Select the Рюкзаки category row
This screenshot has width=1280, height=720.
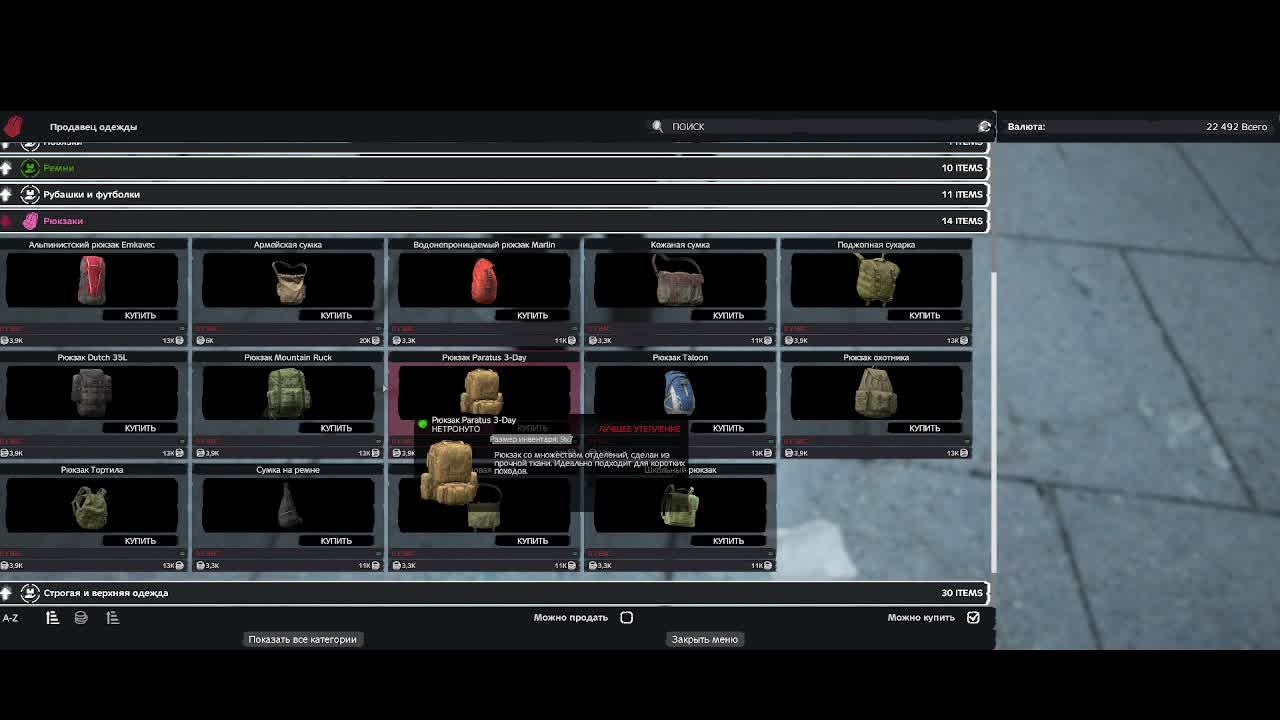coord(494,221)
